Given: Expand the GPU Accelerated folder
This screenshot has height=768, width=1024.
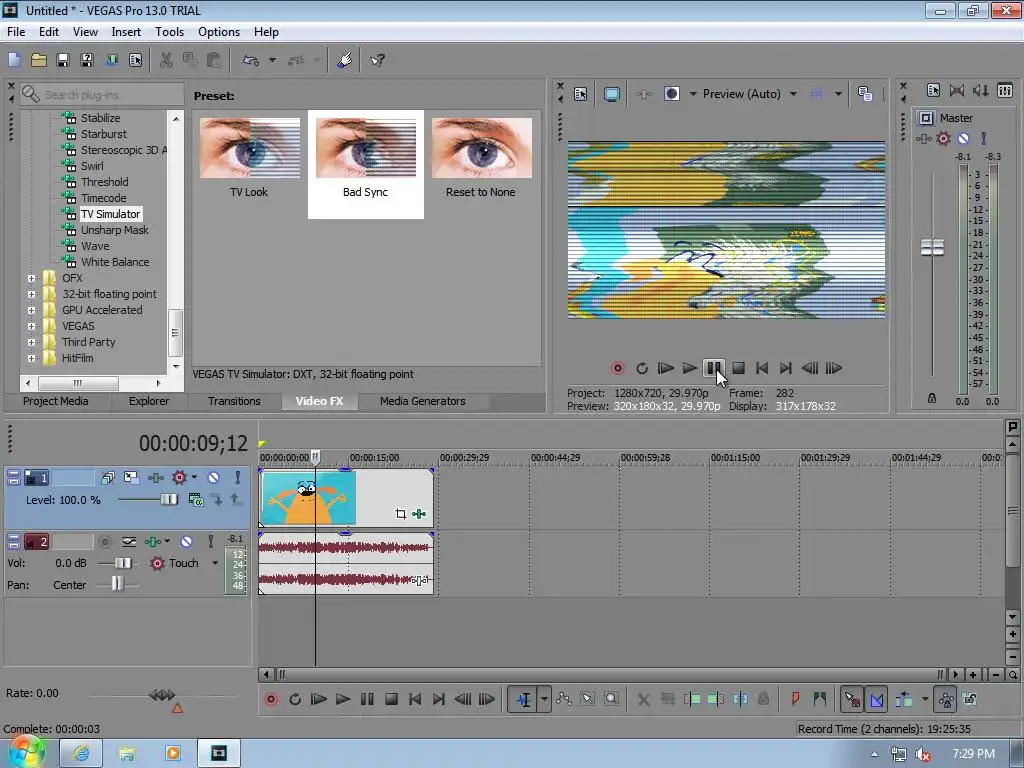Looking at the screenshot, I should click(31, 310).
